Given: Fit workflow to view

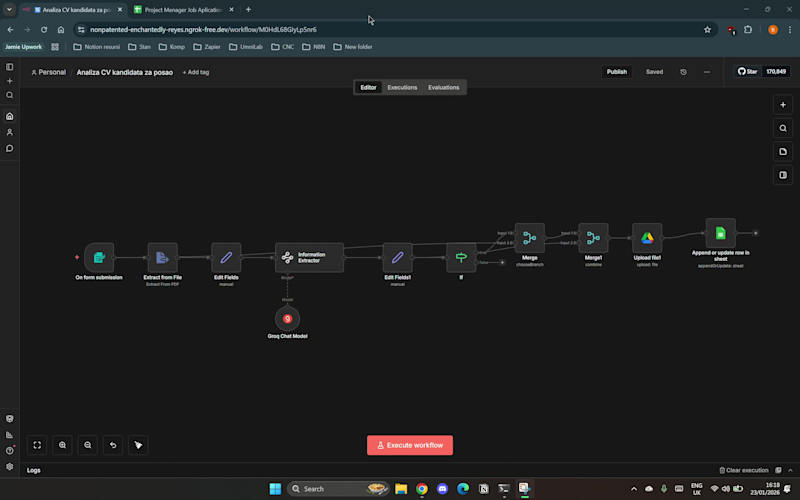Looking at the screenshot, I should [x=37, y=445].
